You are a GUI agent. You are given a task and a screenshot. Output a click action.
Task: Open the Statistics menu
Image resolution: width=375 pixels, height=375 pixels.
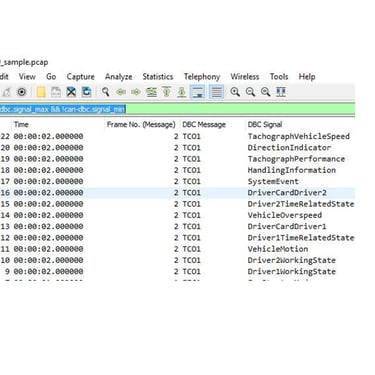(x=158, y=77)
